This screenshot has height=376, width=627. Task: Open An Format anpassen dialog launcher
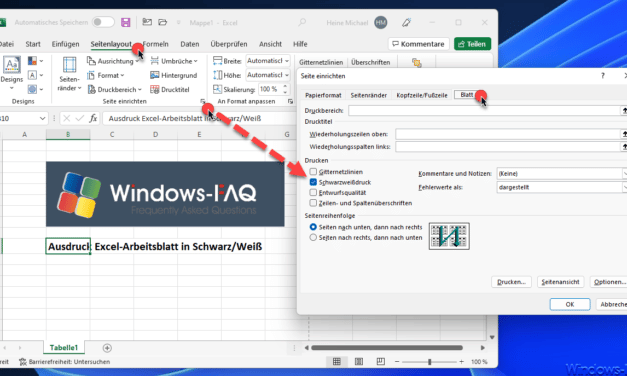click(290, 102)
